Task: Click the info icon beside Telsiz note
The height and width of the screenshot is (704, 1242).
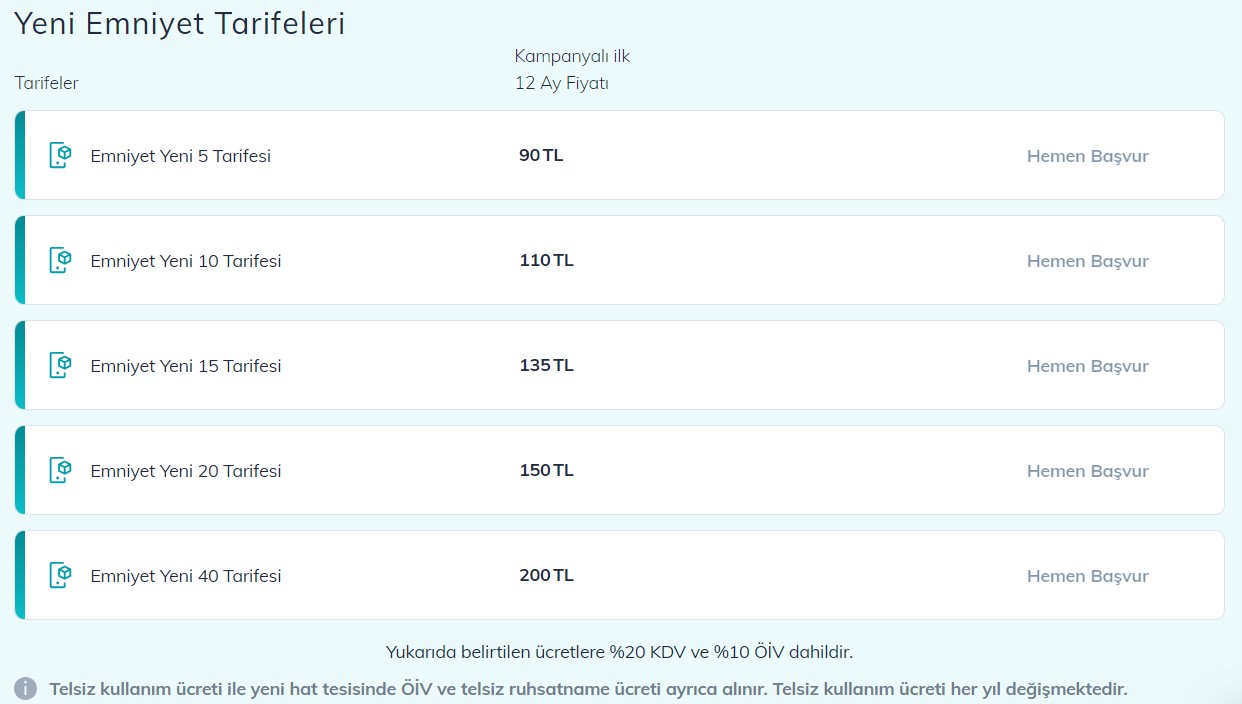Action: coord(26,689)
